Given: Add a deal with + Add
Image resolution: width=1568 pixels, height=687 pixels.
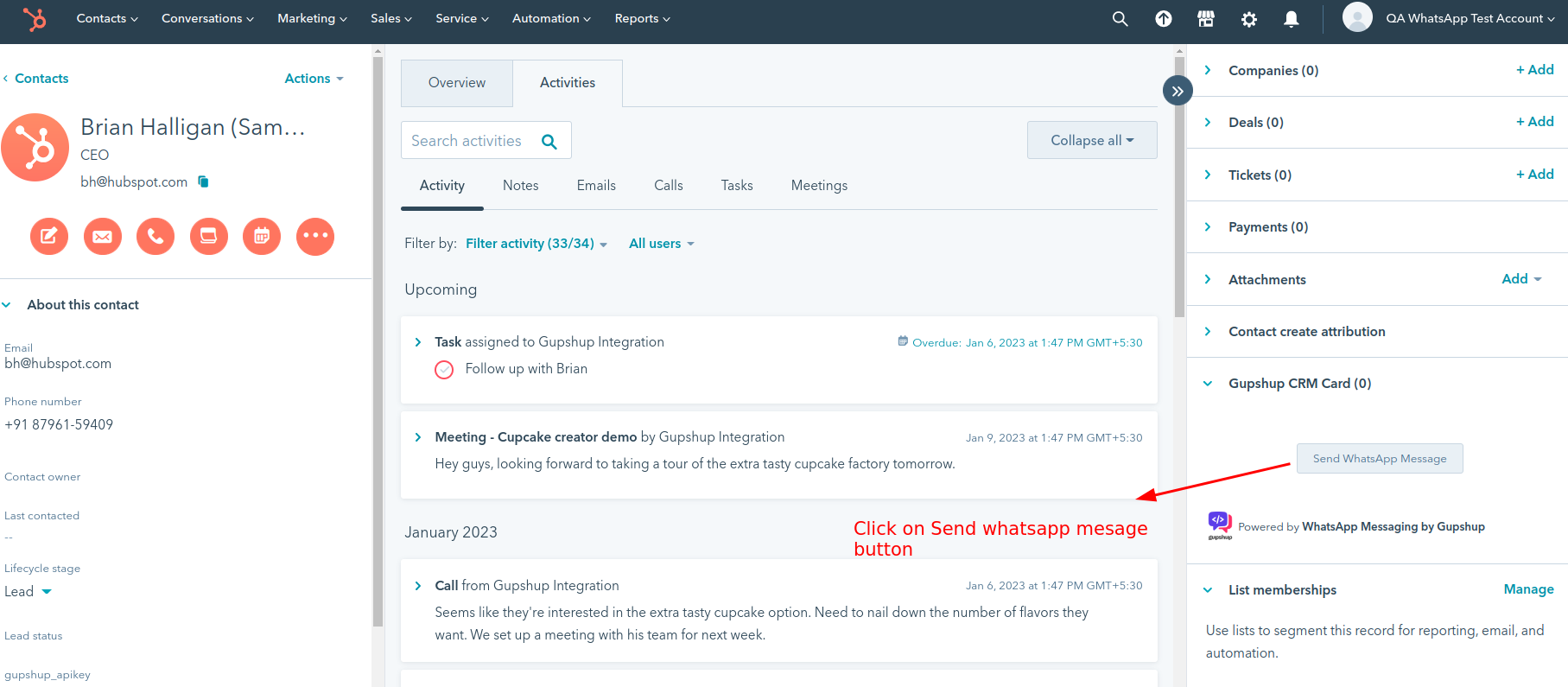Looking at the screenshot, I should point(1535,122).
